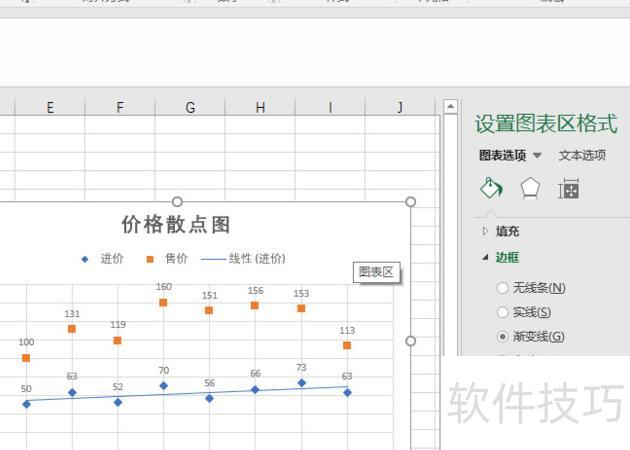The width and height of the screenshot is (630, 450).
Task: Open the Fill & Line paint bucket icon
Action: tap(491, 189)
